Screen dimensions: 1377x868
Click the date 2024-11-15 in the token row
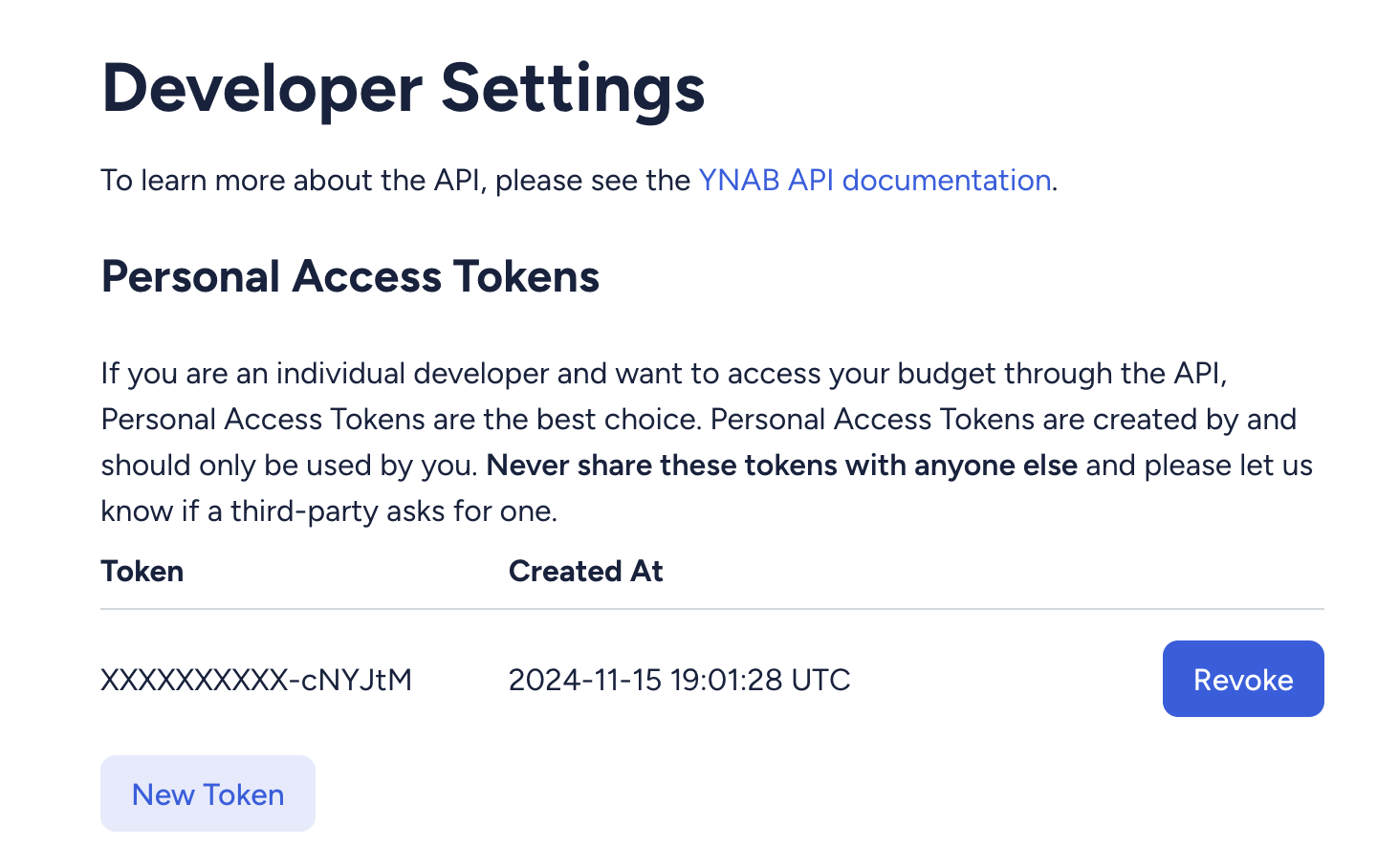[x=585, y=680]
